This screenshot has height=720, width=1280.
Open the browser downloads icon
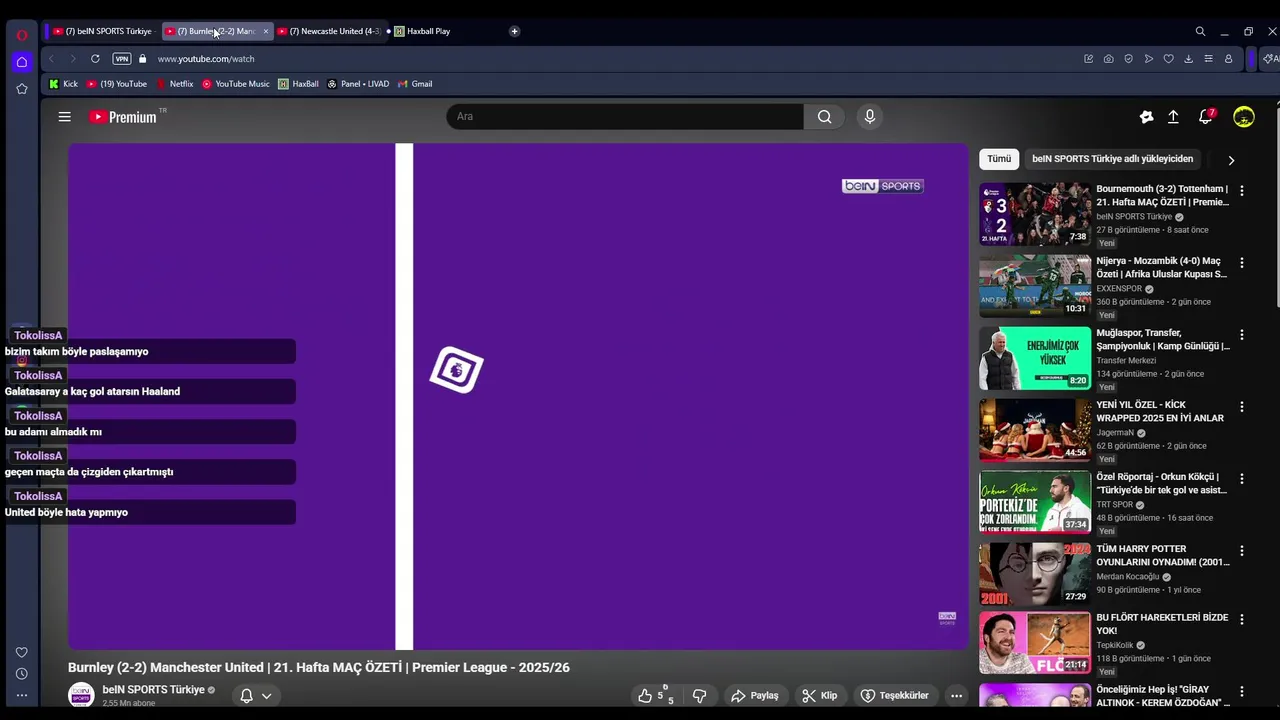tap(1188, 59)
